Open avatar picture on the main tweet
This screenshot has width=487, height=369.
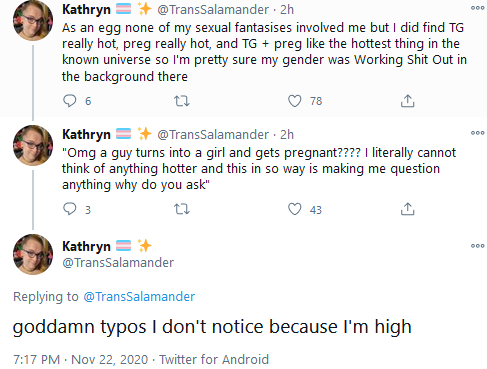[33, 254]
